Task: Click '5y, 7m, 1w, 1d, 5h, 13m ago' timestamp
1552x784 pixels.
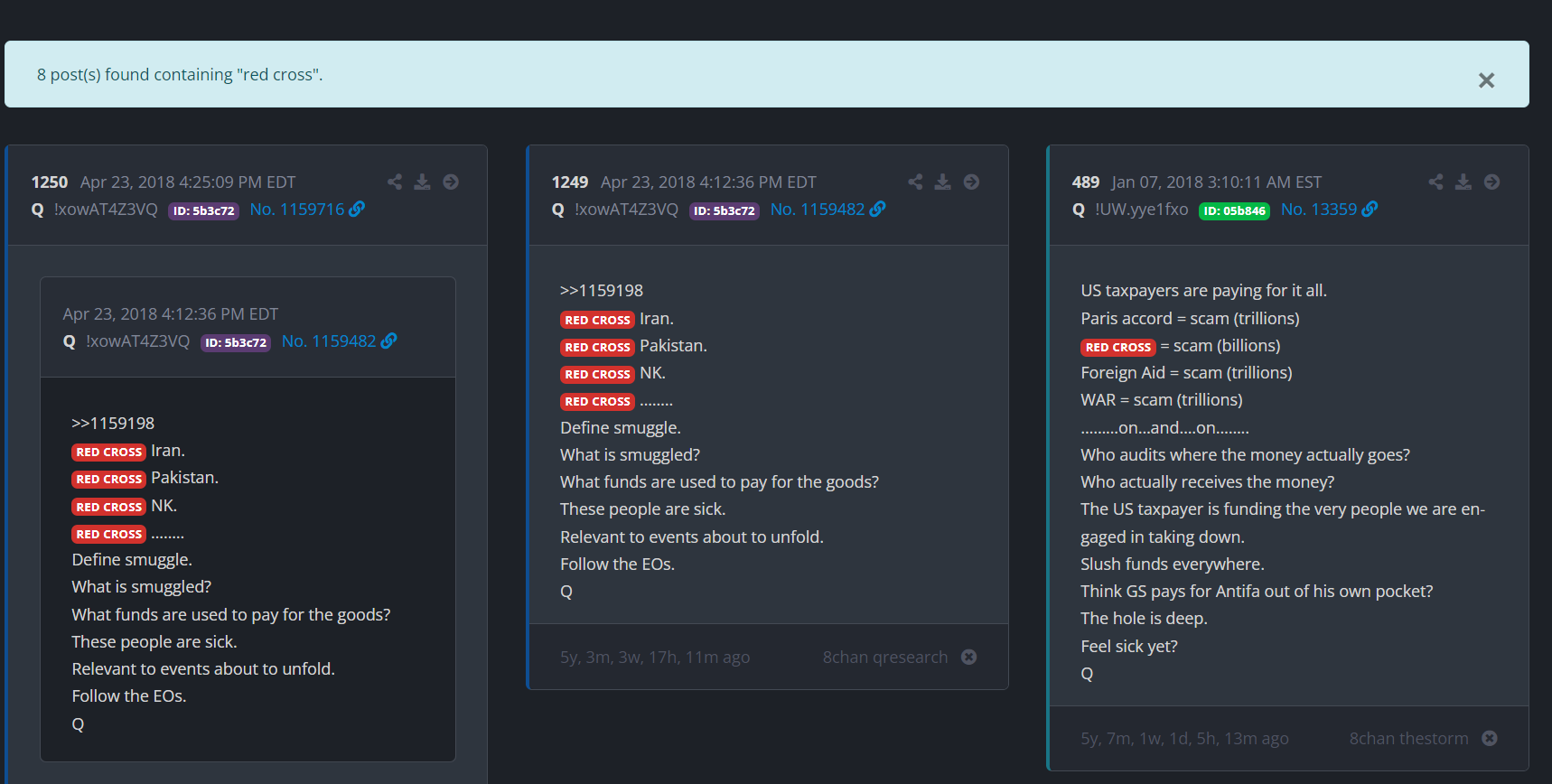Action: pos(1184,738)
